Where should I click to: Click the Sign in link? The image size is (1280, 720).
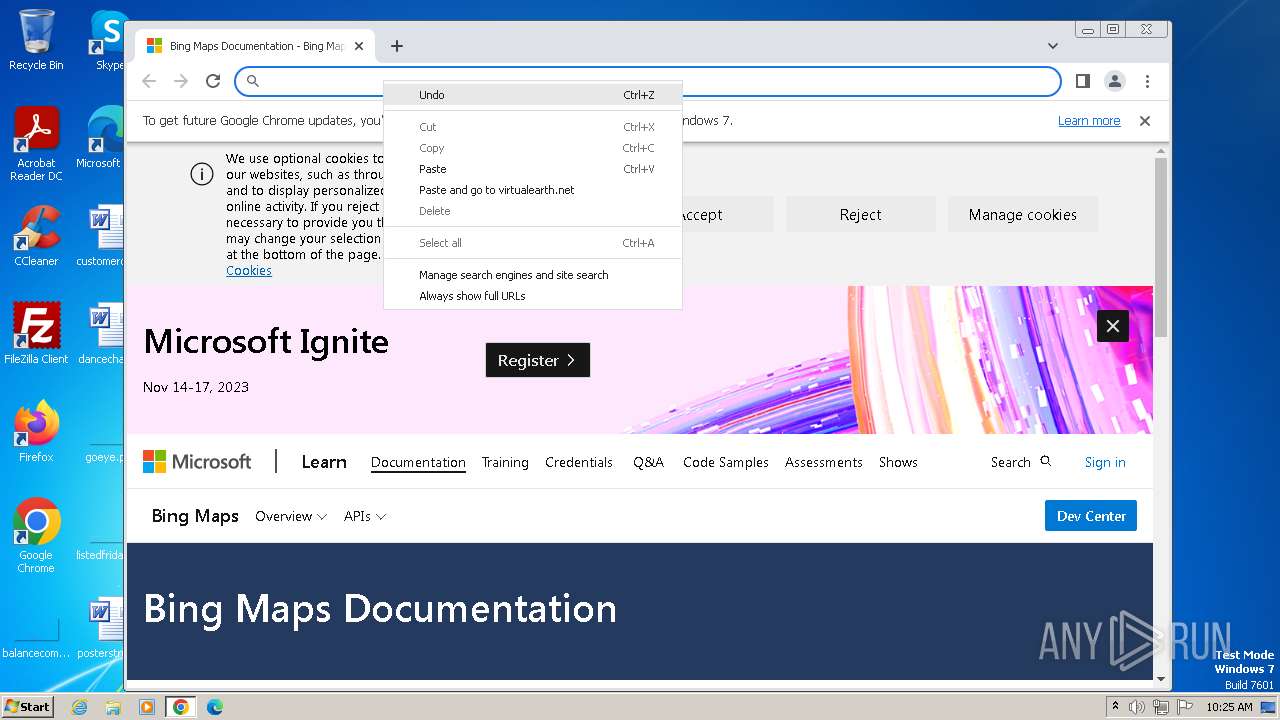(x=1105, y=462)
